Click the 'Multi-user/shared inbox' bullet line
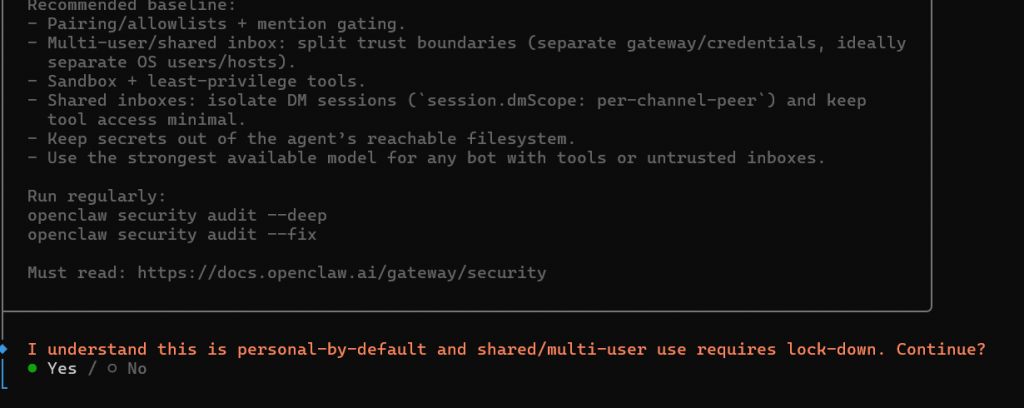 [465, 44]
